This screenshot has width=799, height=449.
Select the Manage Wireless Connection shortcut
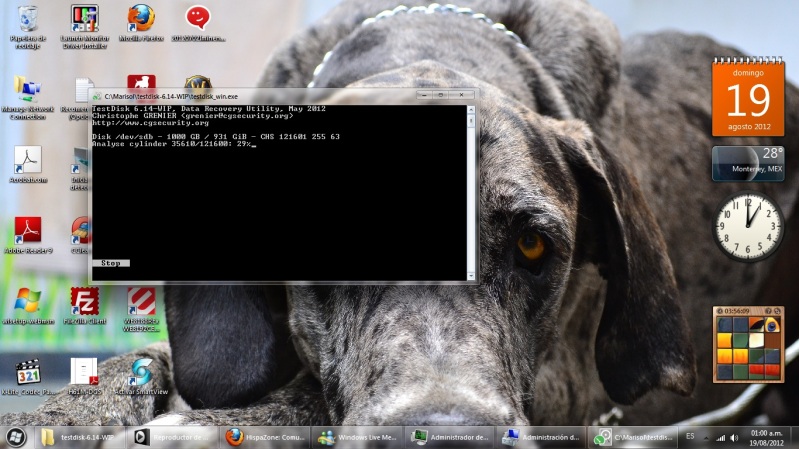tap(28, 90)
